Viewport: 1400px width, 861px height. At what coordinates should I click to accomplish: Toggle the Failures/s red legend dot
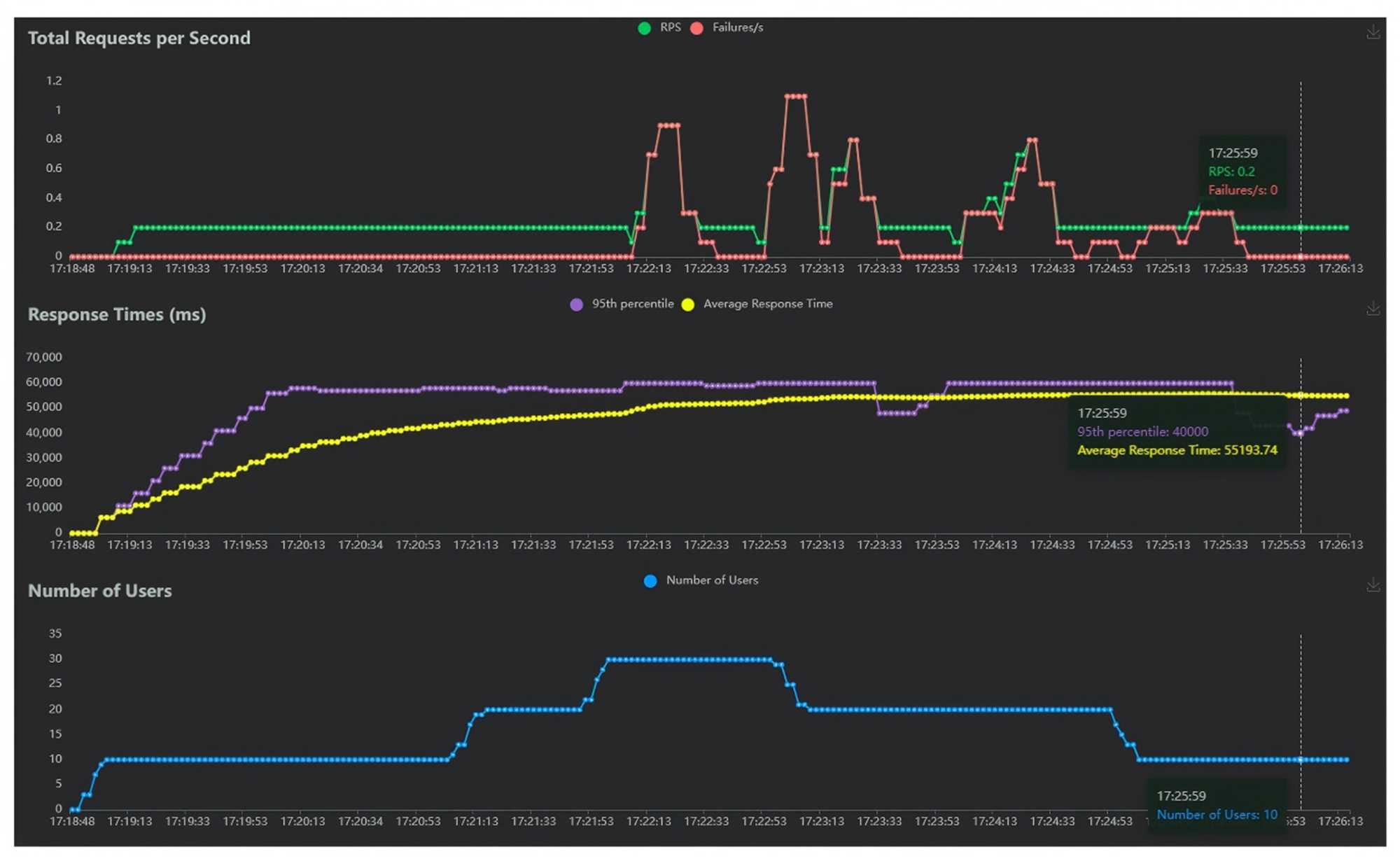[696, 28]
